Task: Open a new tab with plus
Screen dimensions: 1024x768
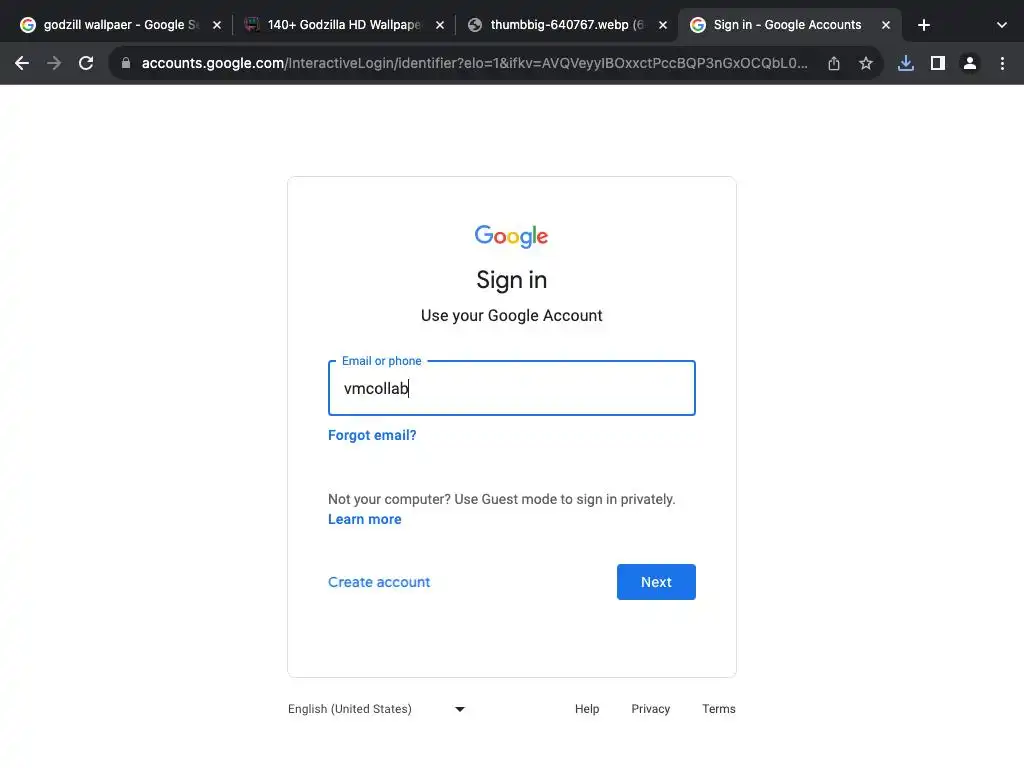Action: 924,25
